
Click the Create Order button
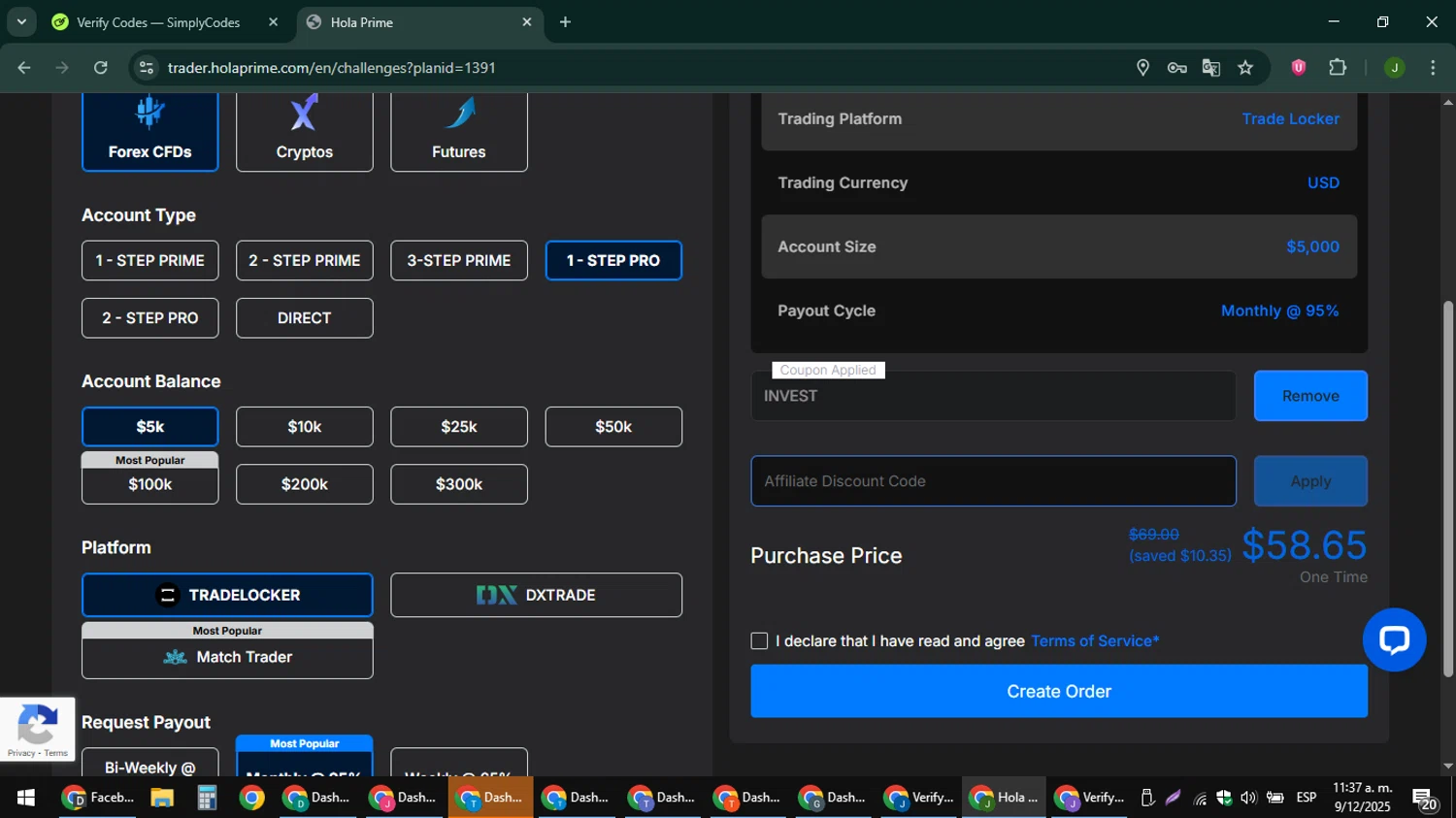click(x=1059, y=691)
